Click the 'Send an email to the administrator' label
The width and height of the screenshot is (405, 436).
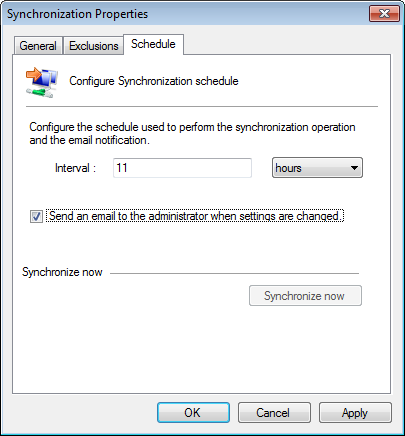(195, 216)
